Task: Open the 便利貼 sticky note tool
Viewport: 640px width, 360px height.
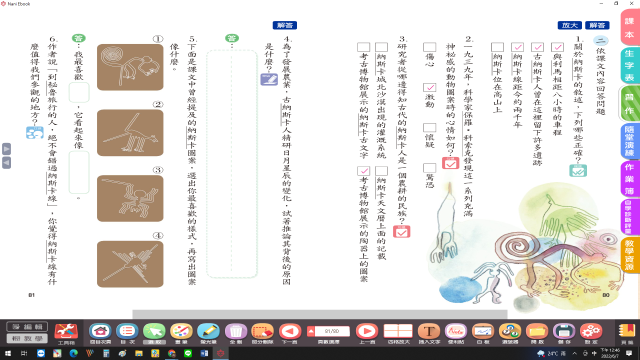Action: 456,331
